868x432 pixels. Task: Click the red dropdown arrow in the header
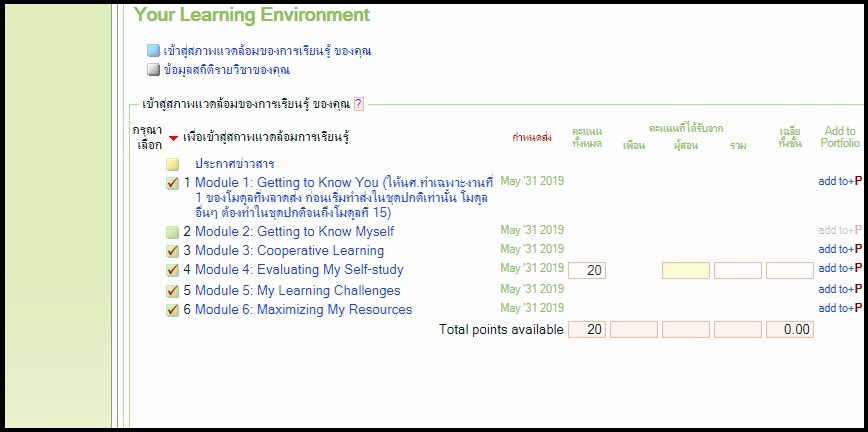(x=173, y=138)
